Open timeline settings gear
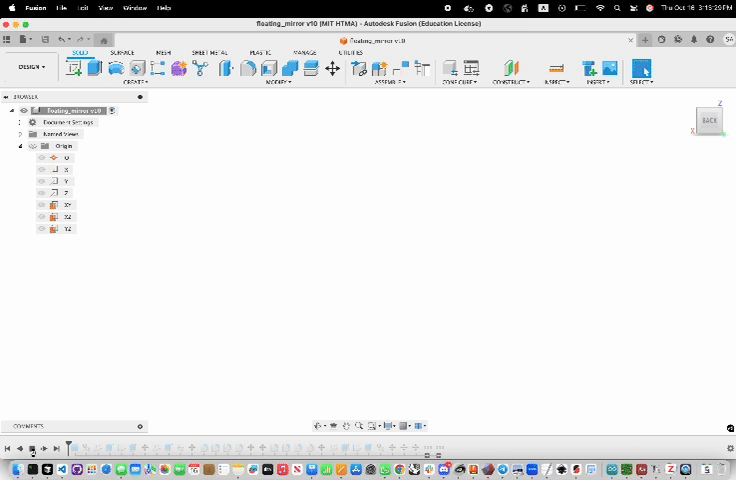The width and height of the screenshot is (736, 480). point(730,449)
